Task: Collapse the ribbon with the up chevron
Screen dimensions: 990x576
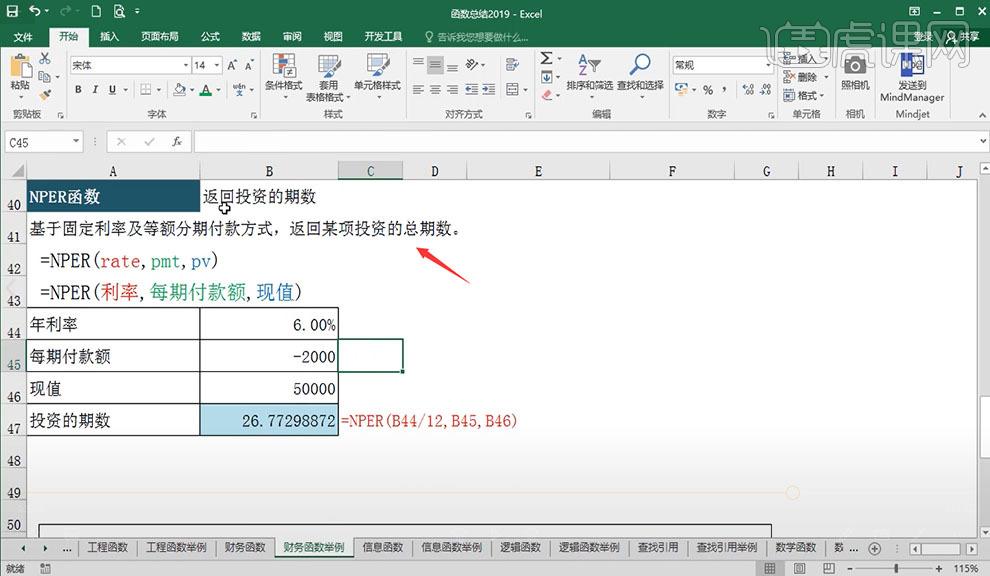Action: point(982,115)
